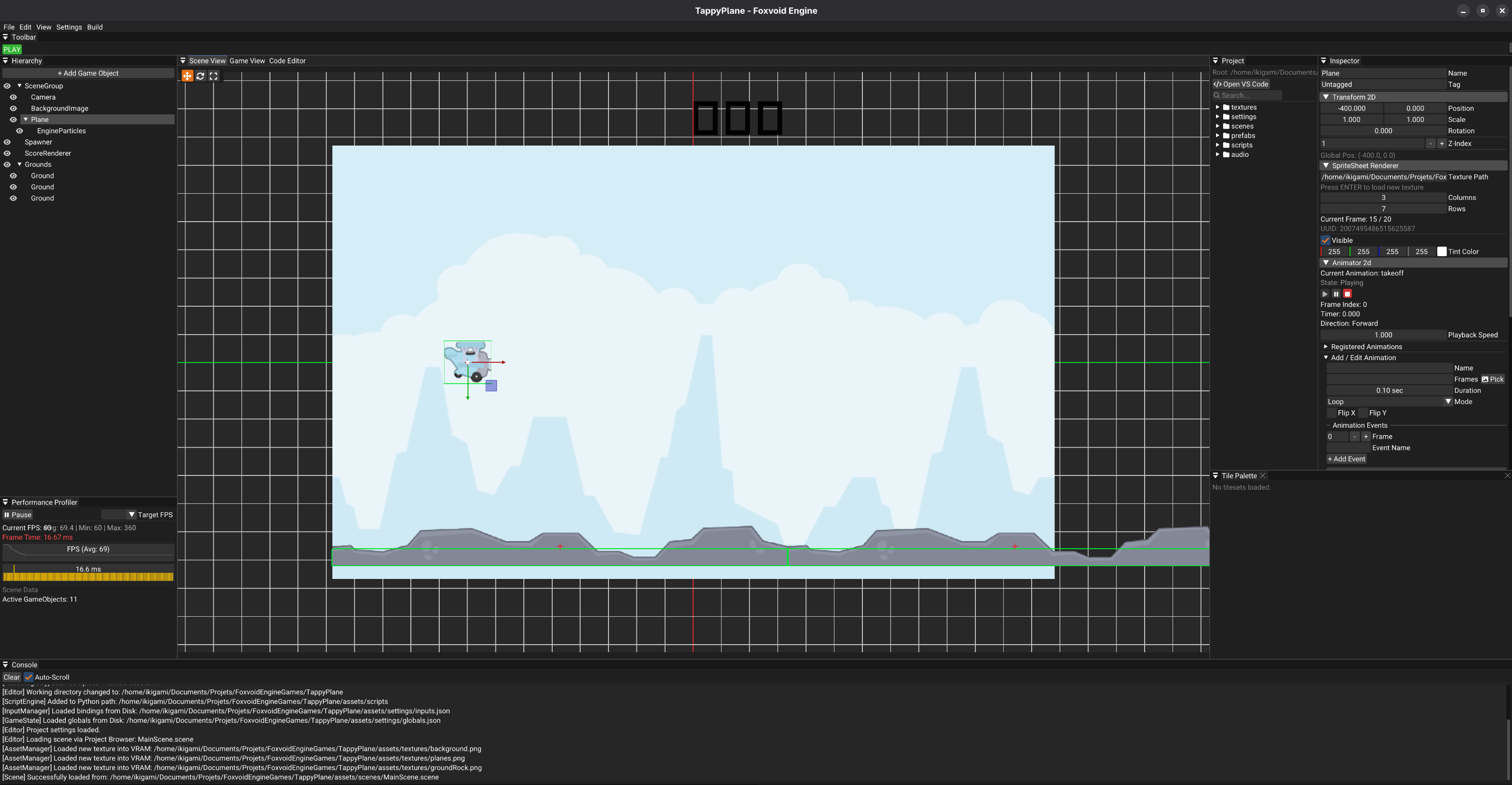
Task: Click the red tint channel value
Action: [1334, 252]
